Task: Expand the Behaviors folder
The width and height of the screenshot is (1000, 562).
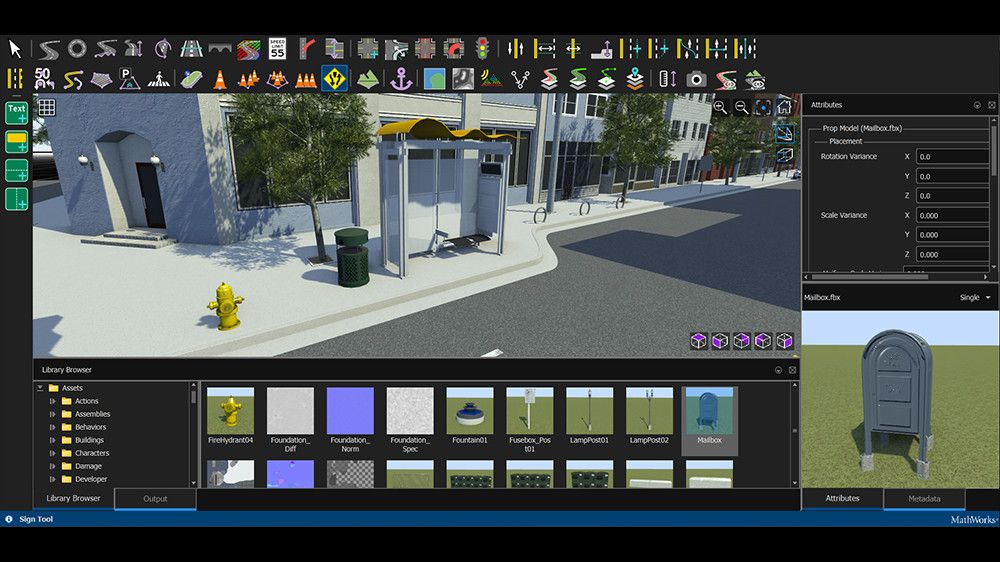Action: point(53,427)
